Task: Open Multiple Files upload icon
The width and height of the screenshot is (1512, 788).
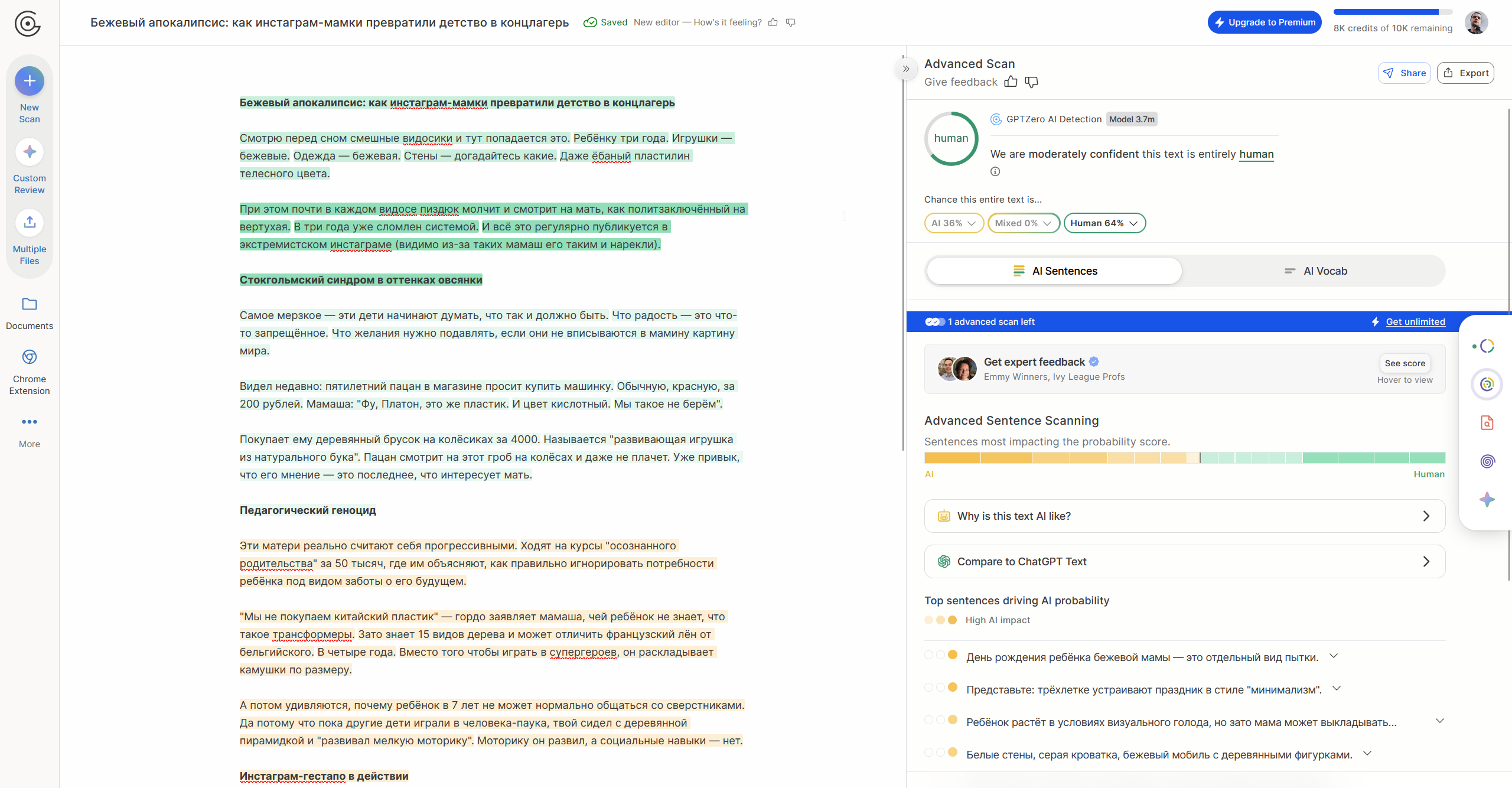Action: 30,223
